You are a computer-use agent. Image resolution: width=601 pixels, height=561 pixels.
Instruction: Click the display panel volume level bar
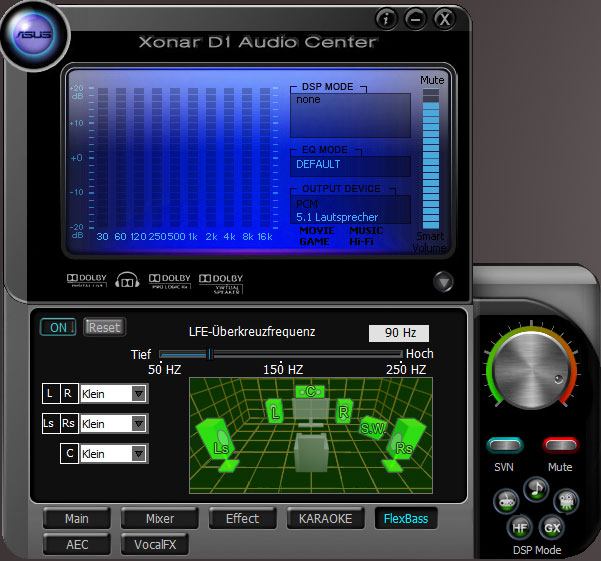click(431, 159)
